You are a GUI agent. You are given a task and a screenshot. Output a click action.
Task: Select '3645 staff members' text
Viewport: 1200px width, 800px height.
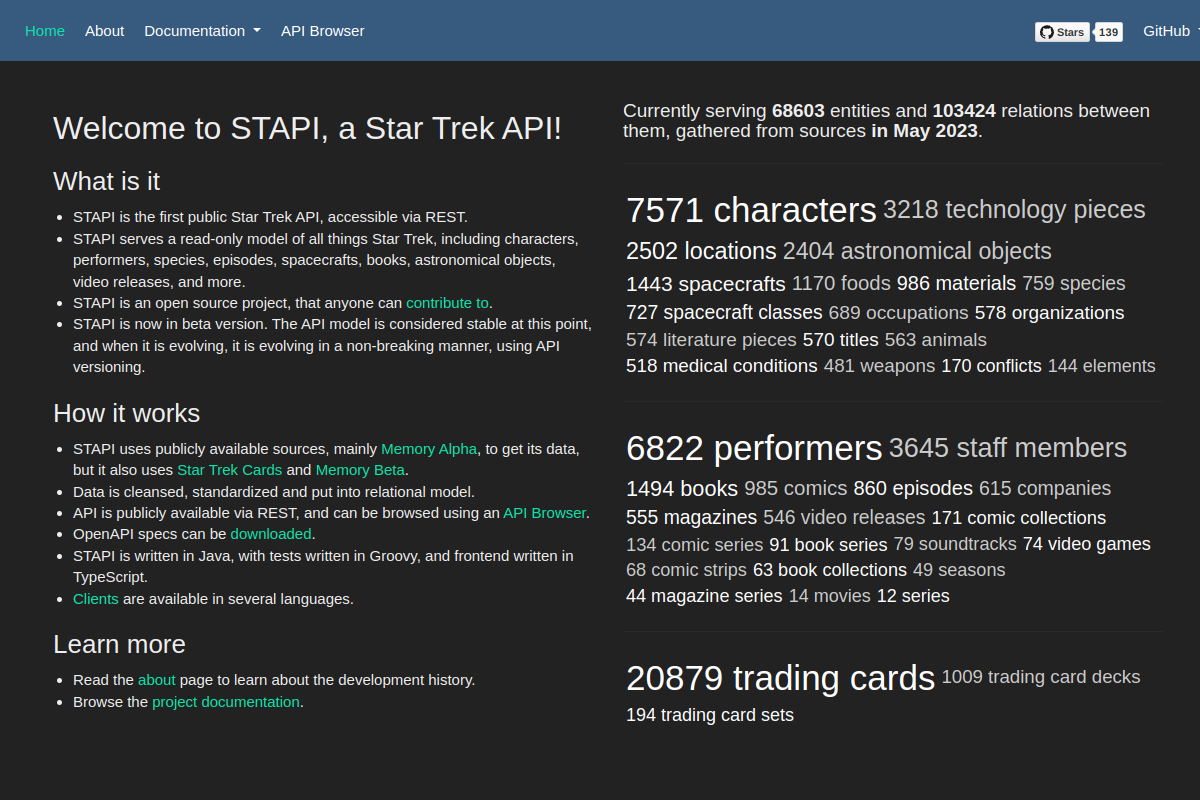coord(1008,447)
